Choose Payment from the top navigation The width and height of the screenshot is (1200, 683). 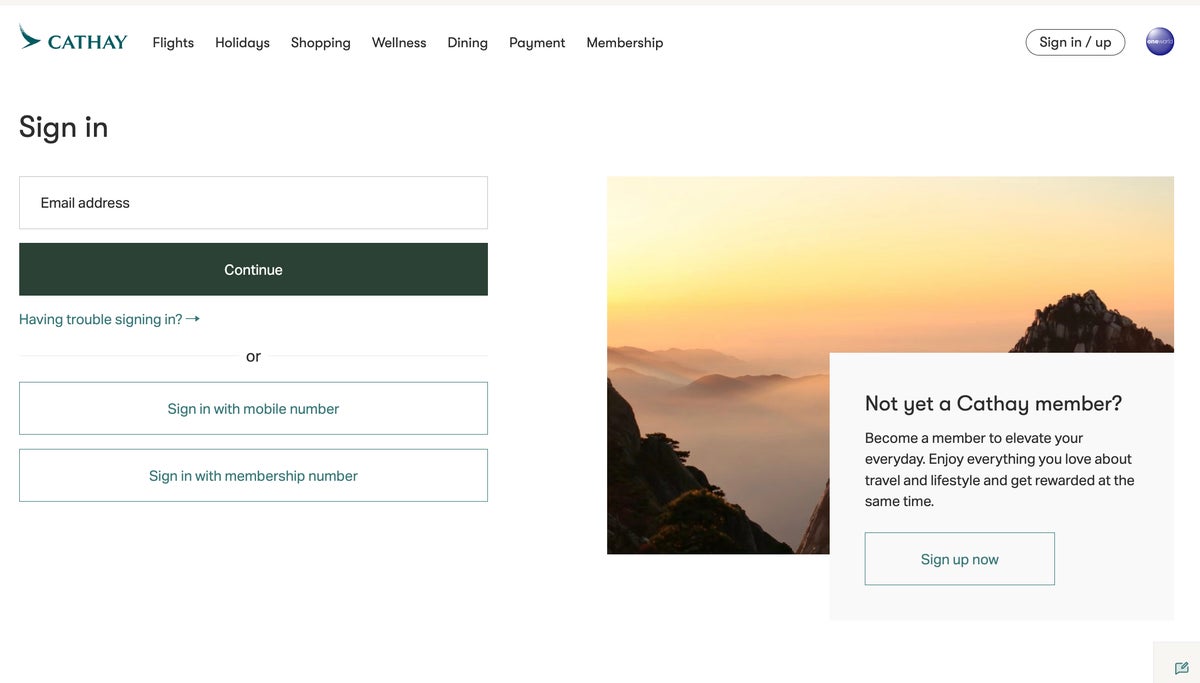click(537, 43)
